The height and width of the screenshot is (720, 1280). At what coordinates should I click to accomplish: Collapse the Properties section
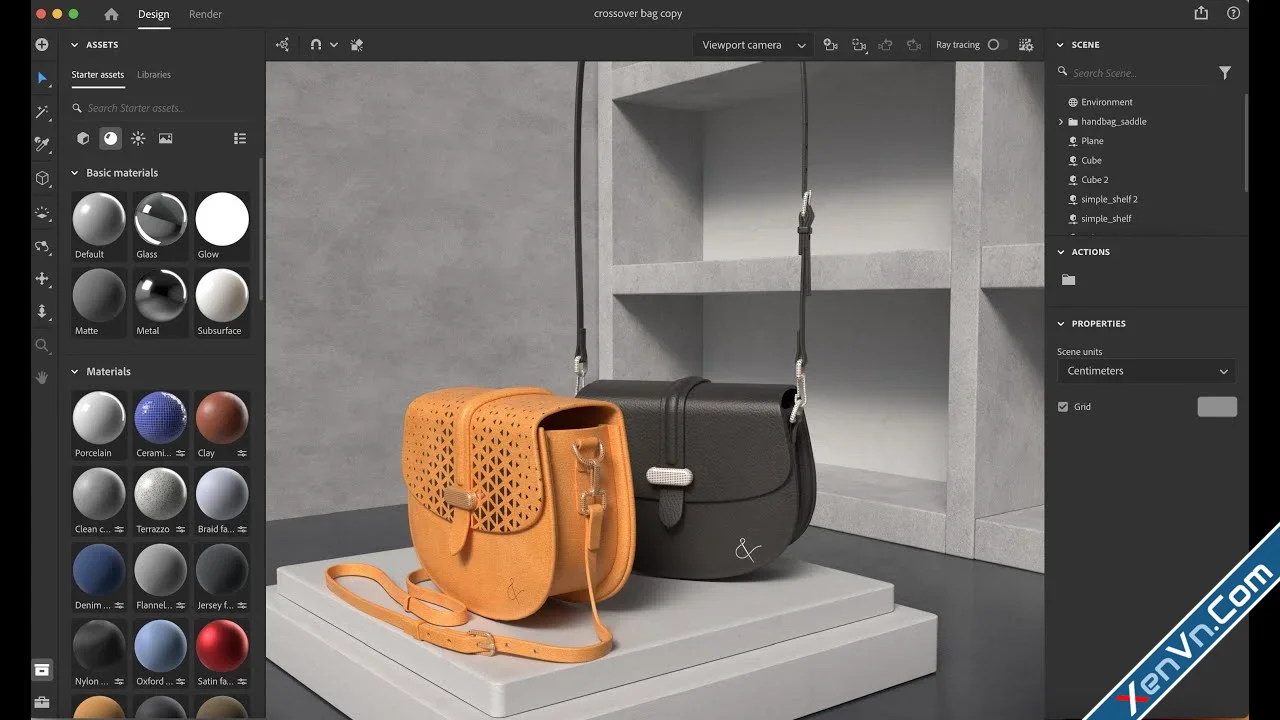pos(1061,324)
